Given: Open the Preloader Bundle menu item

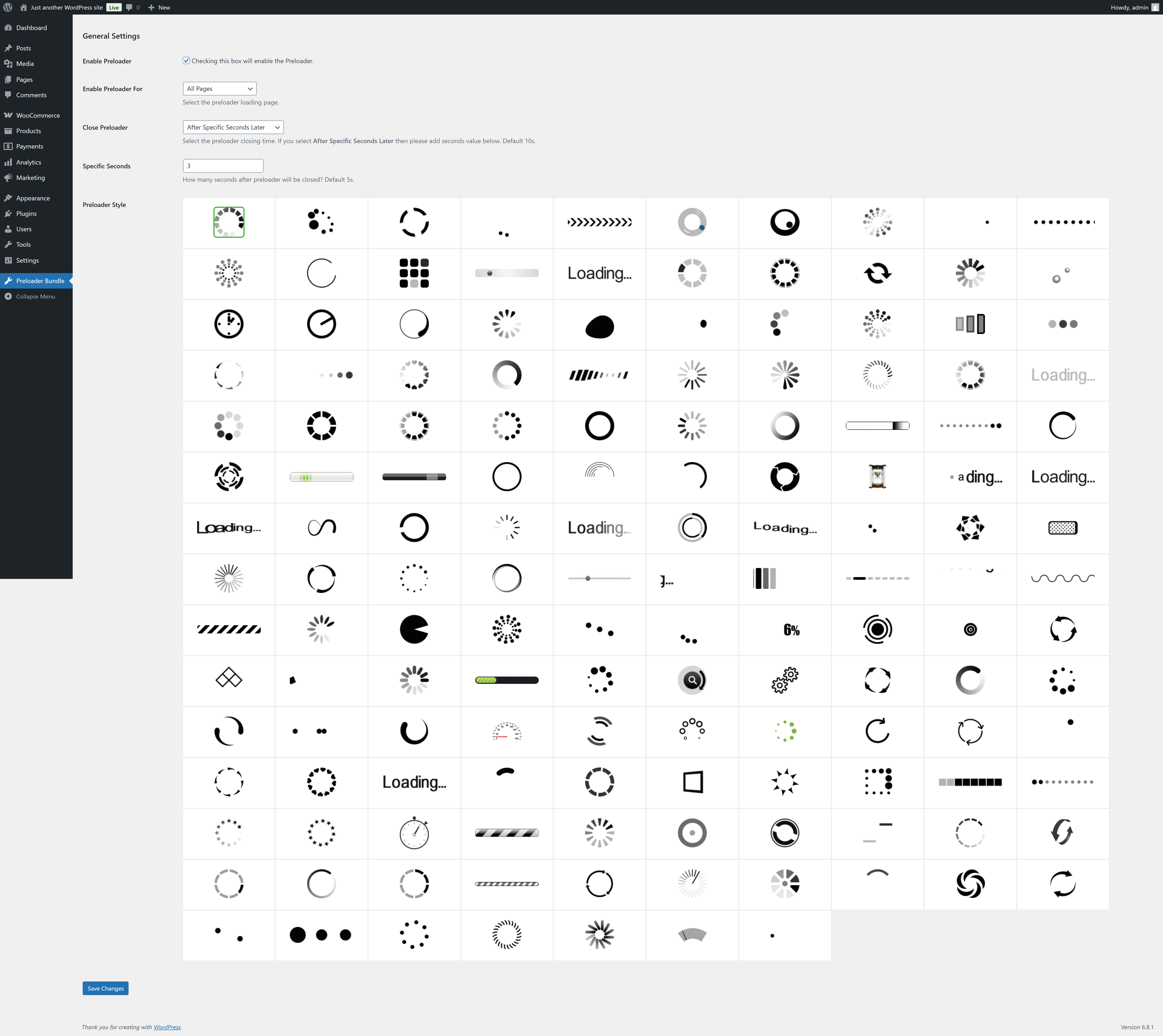Looking at the screenshot, I should 38,280.
